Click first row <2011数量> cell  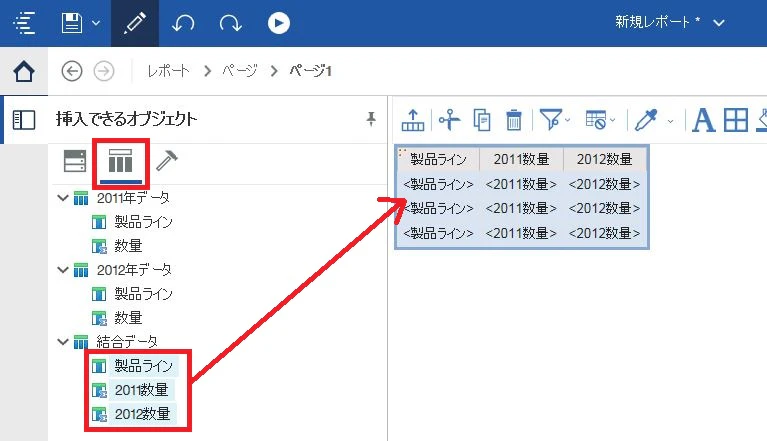(x=521, y=184)
